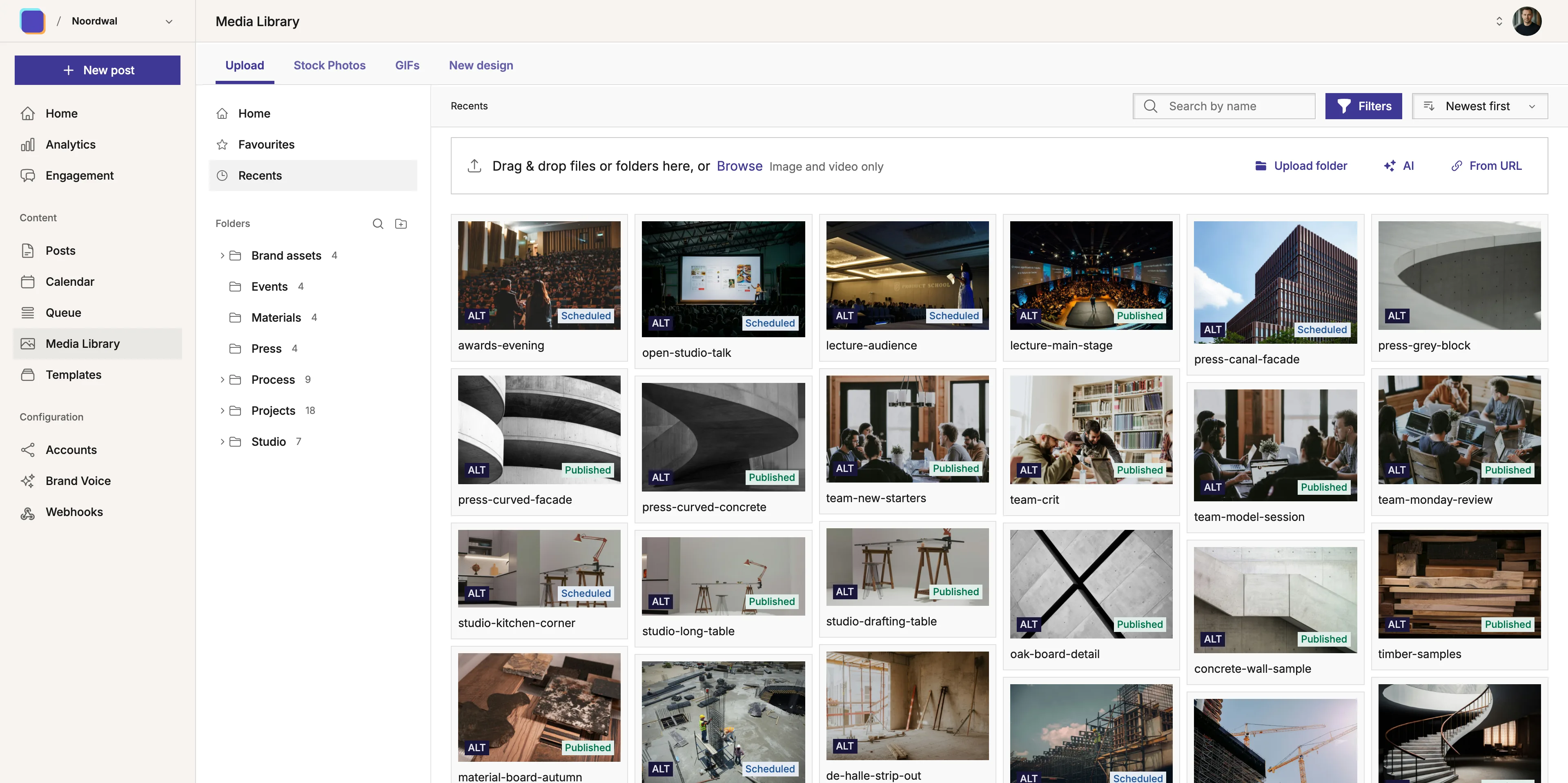Click the AI link in drop zone
This screenshot has width=1568, height=783.
(1408, 165)
